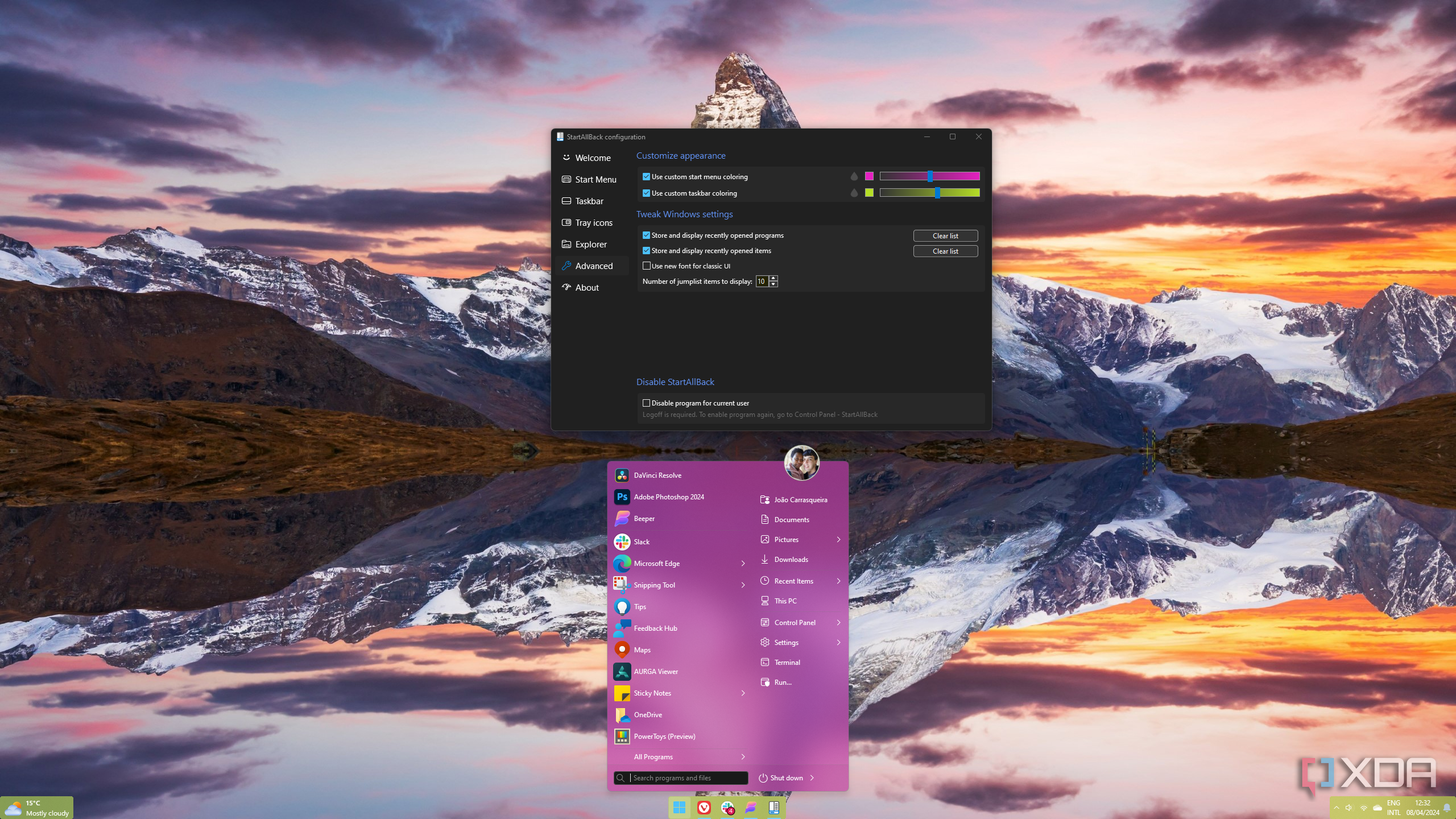1456x819 pixels.
Task: Open the About section
Action: point(586,287)
